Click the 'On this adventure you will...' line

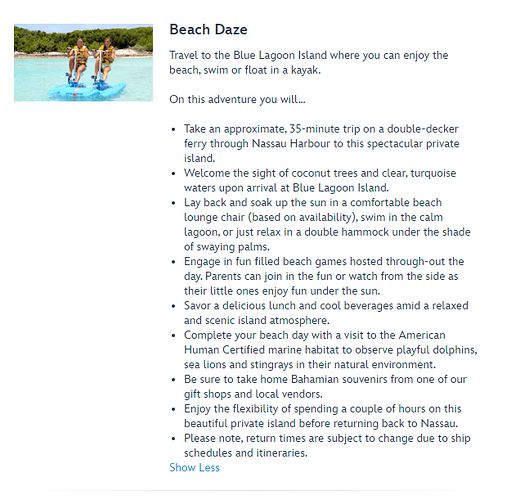click(x=237, y=99)
